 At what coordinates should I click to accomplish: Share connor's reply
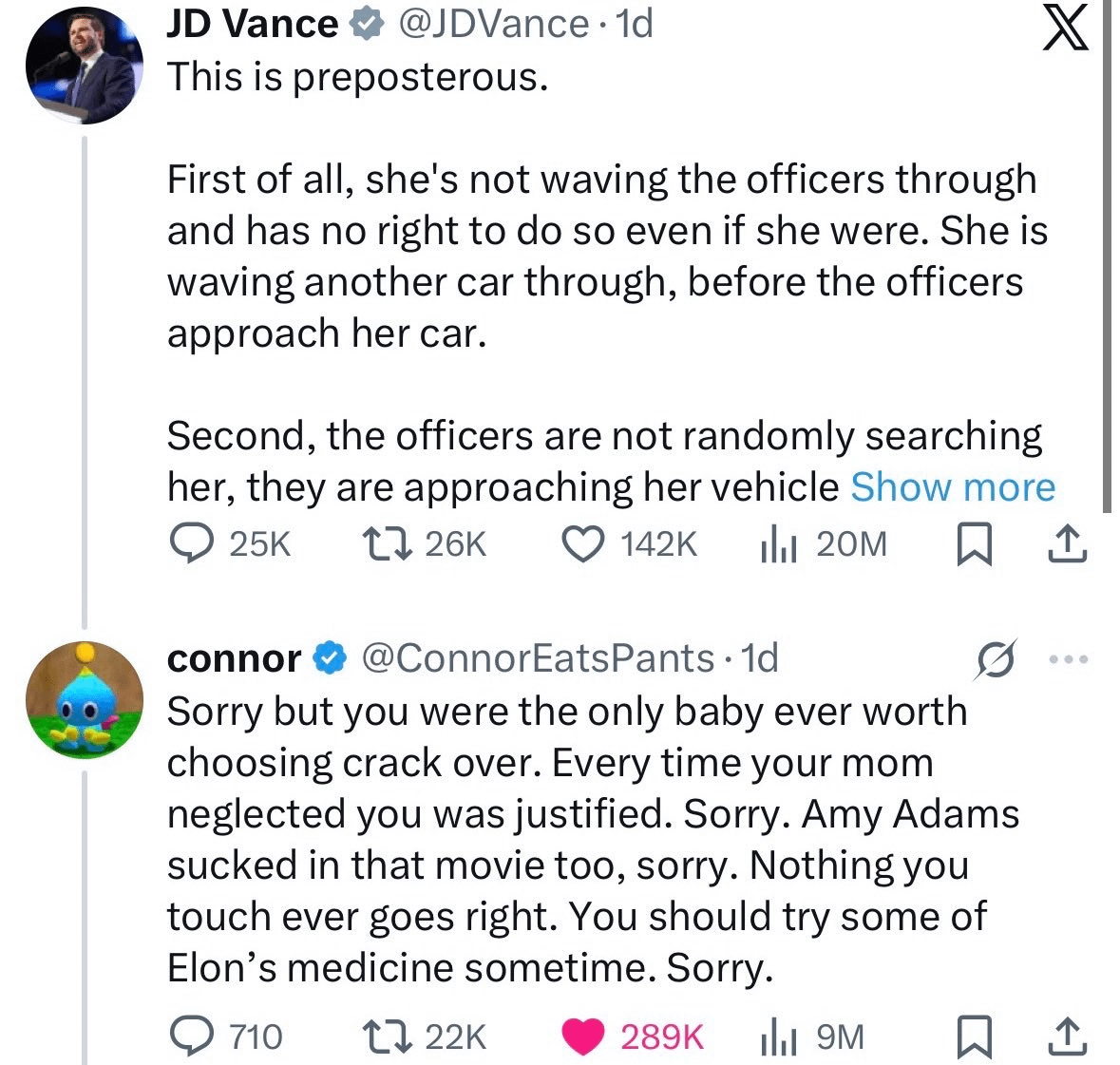pos(1067,1036)
